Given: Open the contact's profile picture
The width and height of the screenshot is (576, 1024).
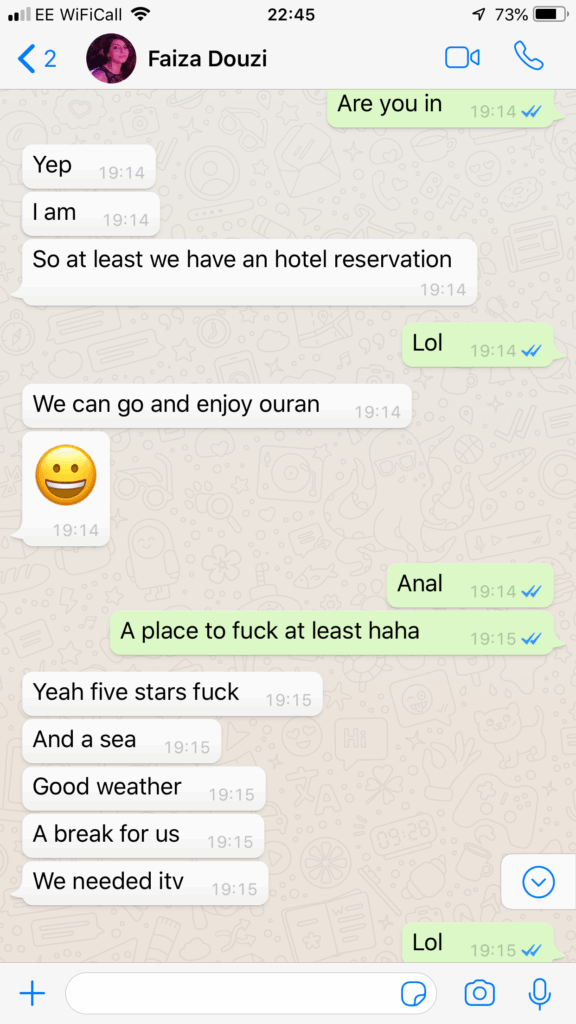Looking at the screenshot, I should click(x=111, y=59).
